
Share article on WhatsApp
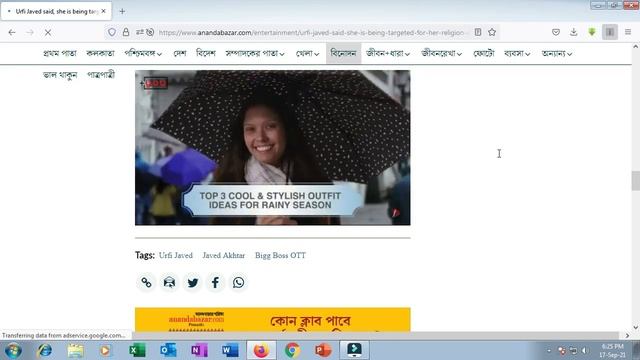[238, 282]
